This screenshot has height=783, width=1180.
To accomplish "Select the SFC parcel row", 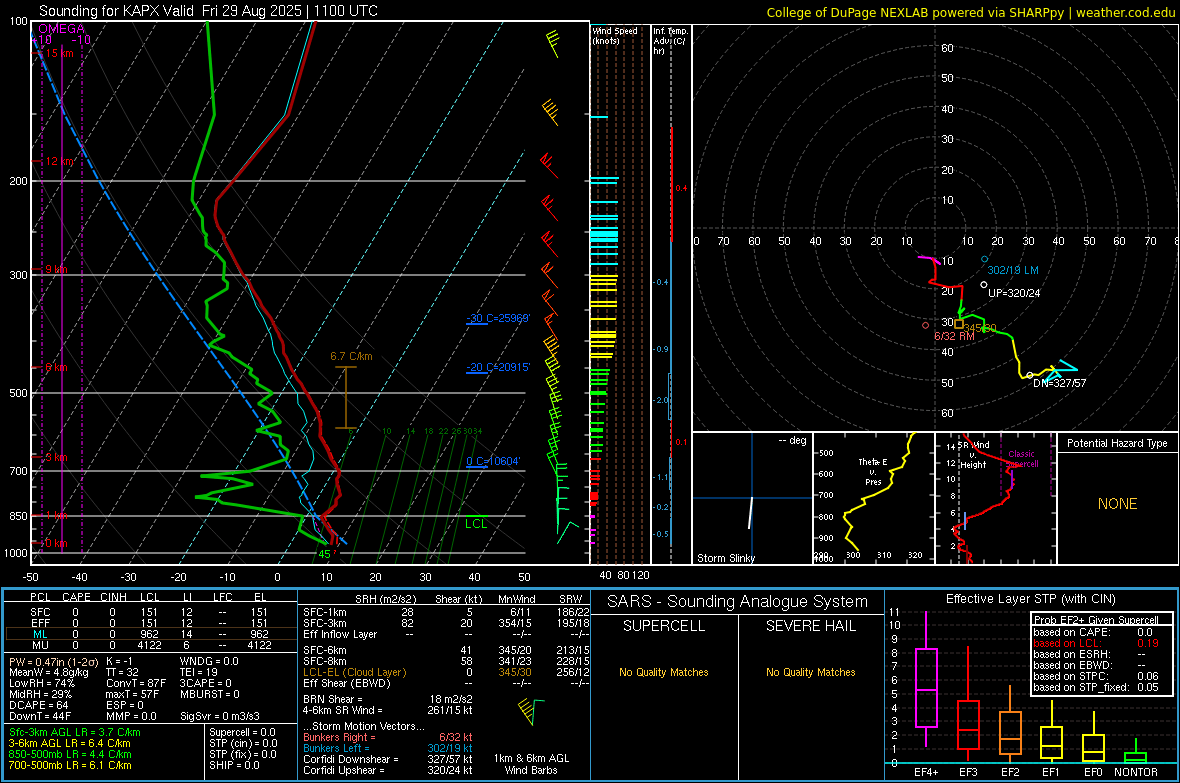I will click(149, 612).
